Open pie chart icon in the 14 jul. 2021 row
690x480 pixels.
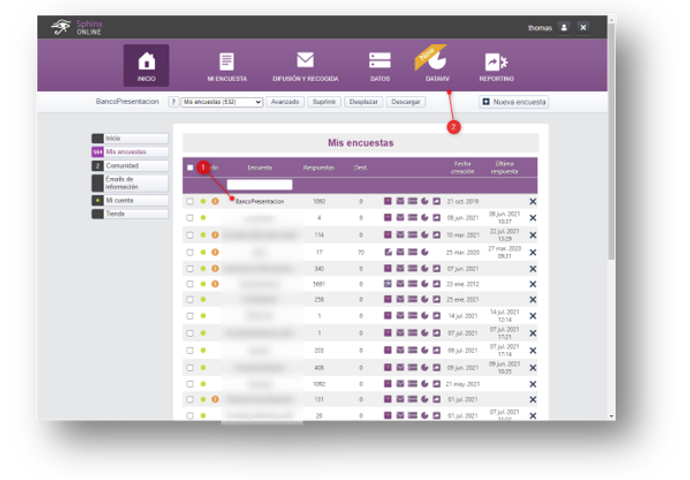coord(425,315)
